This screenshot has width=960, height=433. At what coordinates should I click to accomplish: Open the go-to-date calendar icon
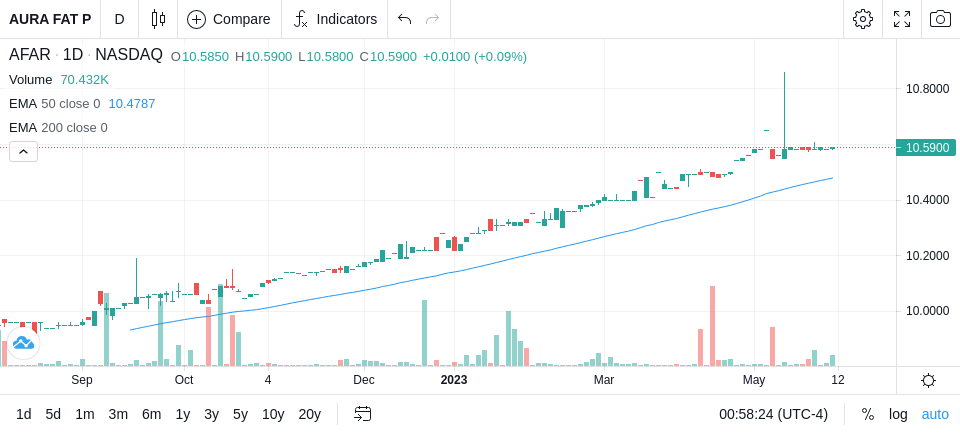tap(362, 414)
